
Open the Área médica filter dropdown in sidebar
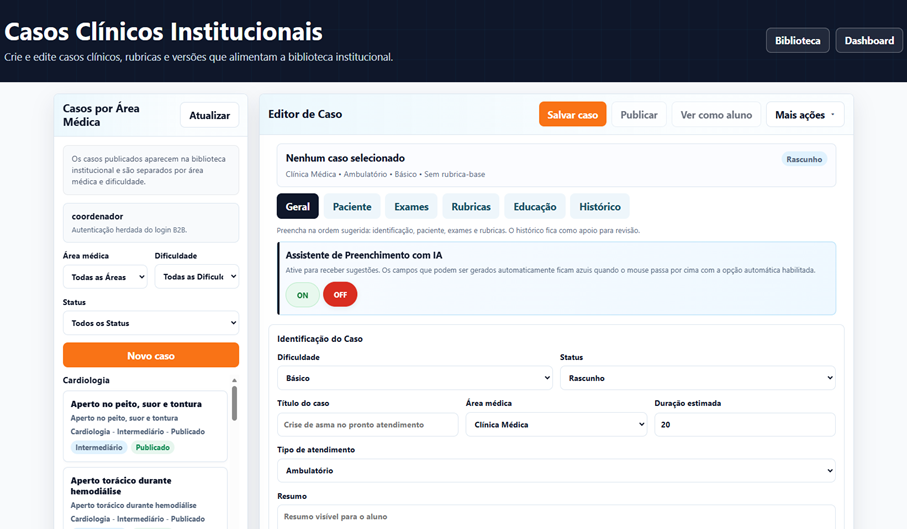(x=105, y=277)
